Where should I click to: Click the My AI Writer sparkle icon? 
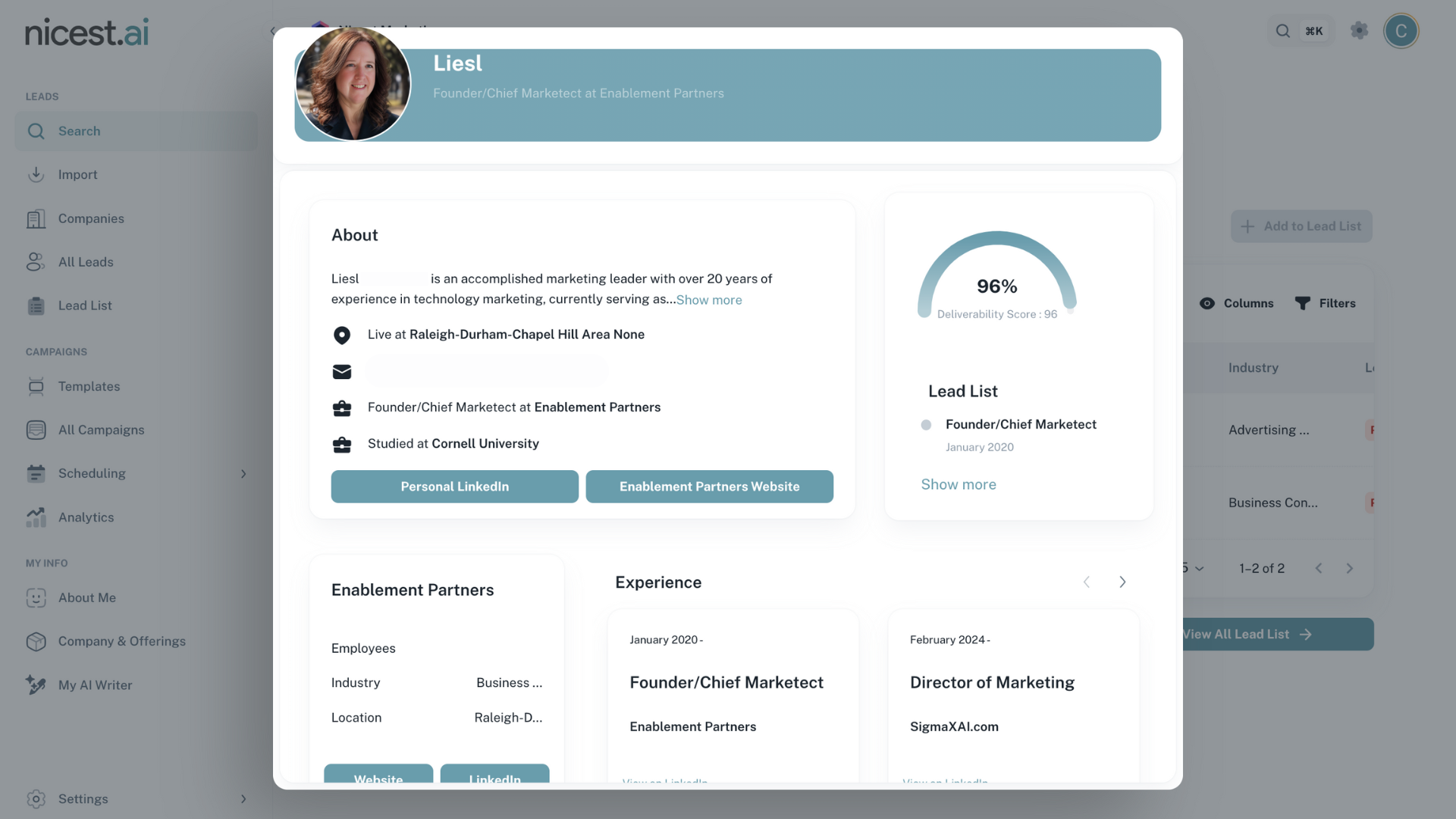(x=36, y=685)
